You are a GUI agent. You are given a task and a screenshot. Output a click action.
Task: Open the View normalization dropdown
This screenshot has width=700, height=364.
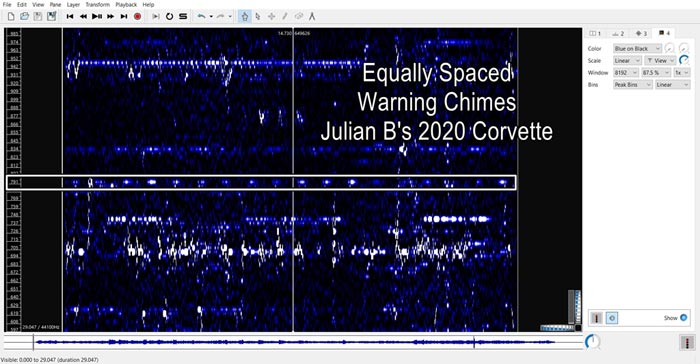(660, 60)
